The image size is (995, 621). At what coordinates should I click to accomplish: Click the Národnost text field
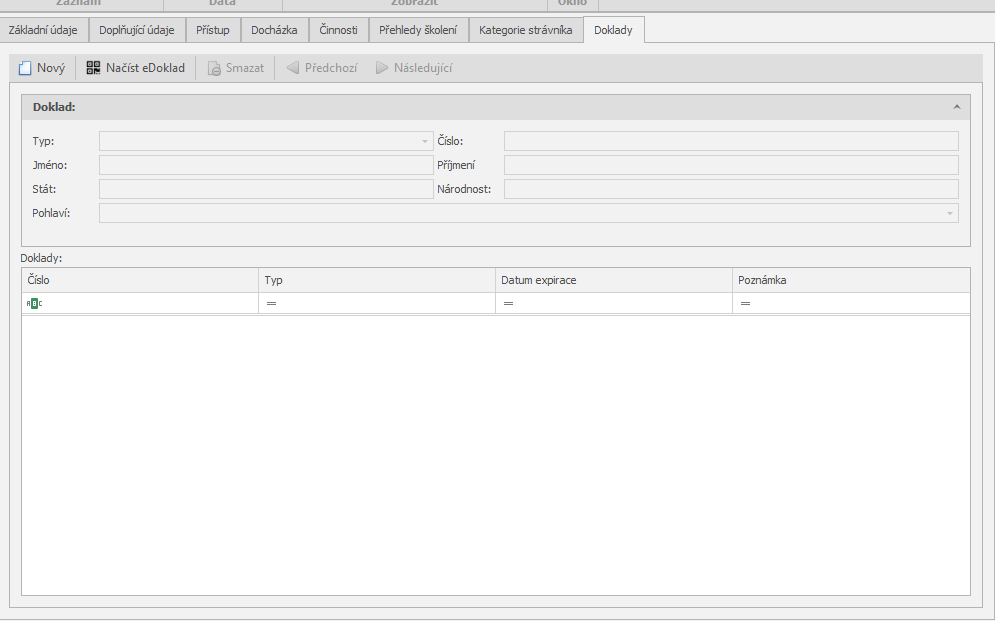[731, 189]
